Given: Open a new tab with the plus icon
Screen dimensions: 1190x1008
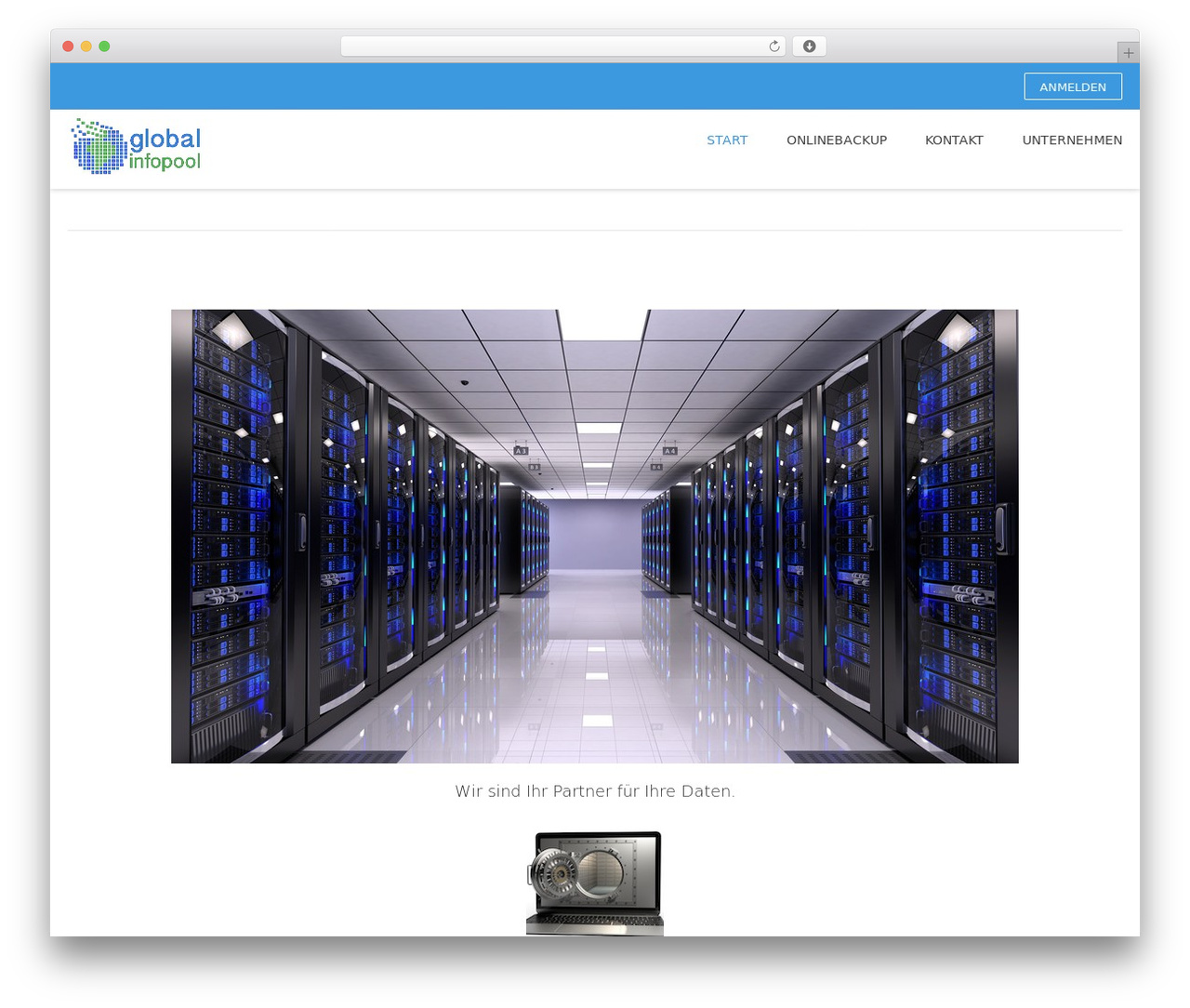Looking at the screenshot, I should (x=1128, y=53).
